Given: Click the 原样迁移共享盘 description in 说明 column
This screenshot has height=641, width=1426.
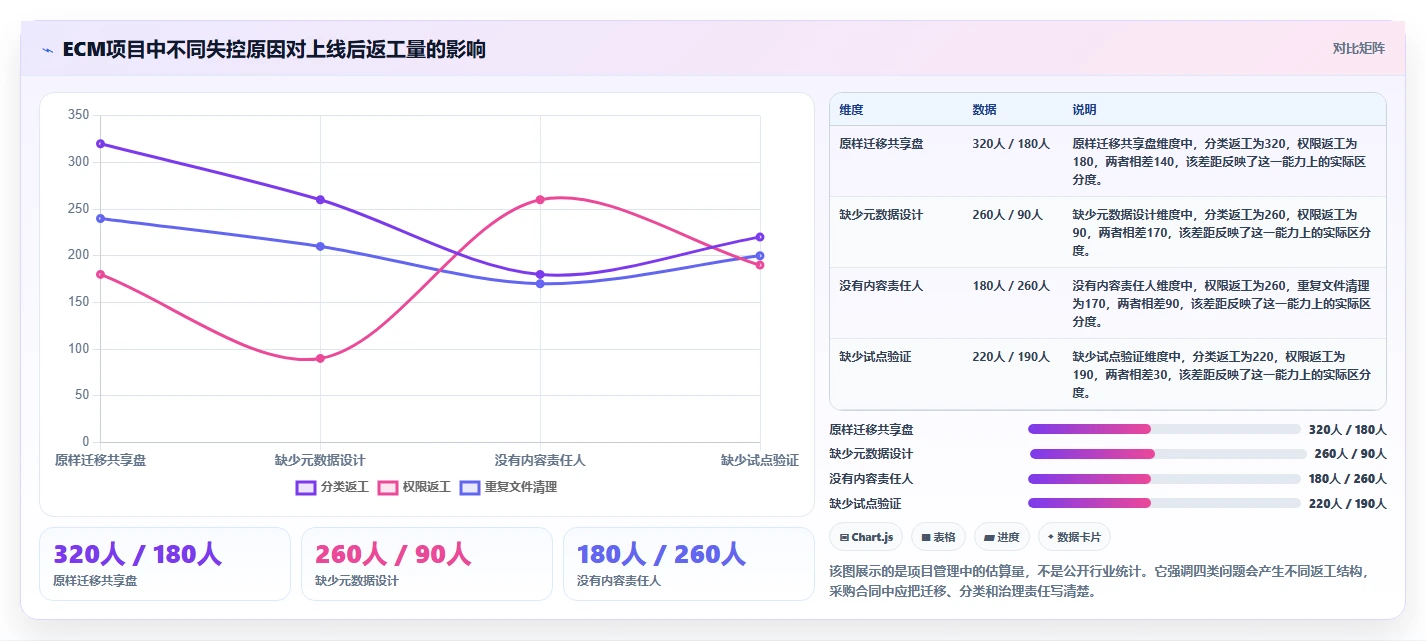Looking at the screenshot, I should pos(1221,162).
